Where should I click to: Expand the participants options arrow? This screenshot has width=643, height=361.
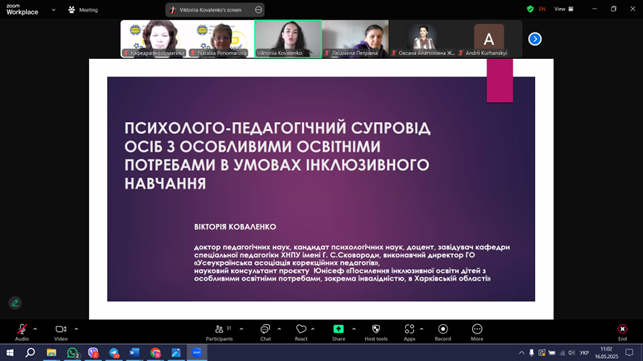(x=241, y=329)
